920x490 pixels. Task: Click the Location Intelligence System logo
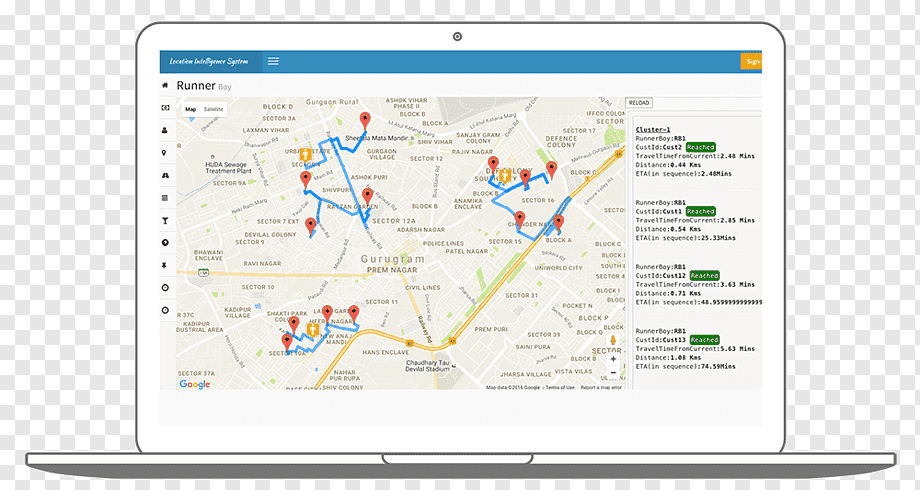pos(209,61)
